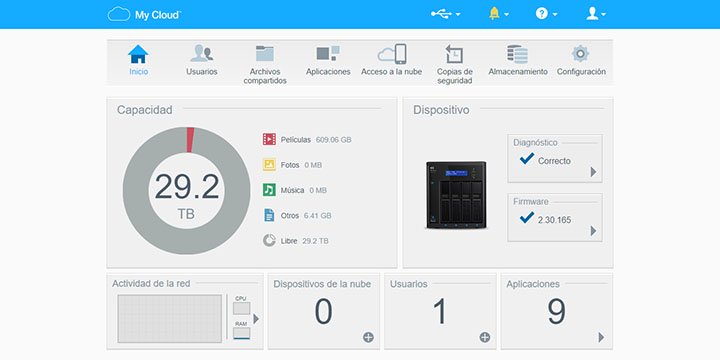Expand the Aplicaciones details arrow
The width and height of the screenshot is (720, 360).
pos(601,338)
